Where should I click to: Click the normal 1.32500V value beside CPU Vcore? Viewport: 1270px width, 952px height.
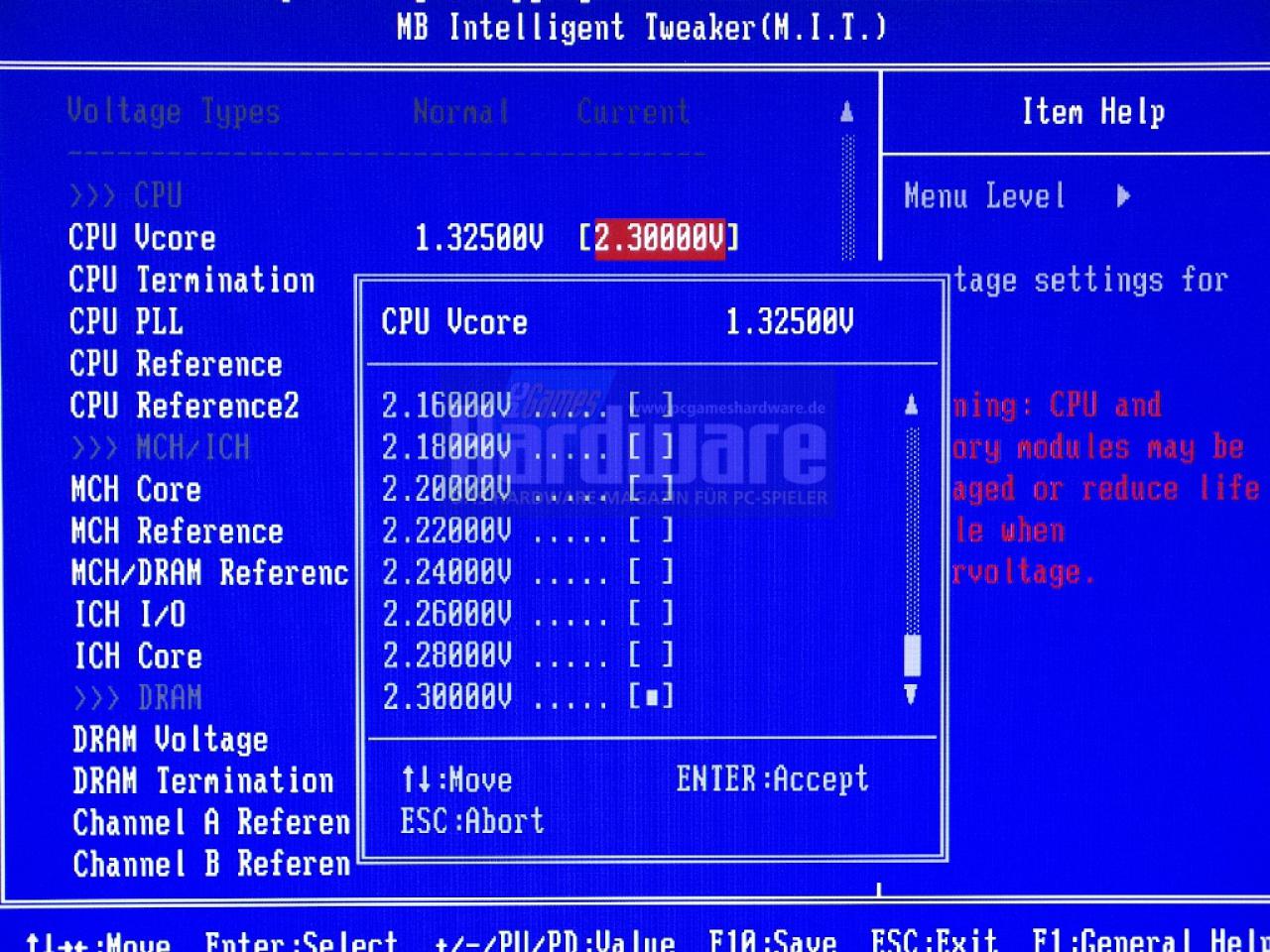[479, 238]
